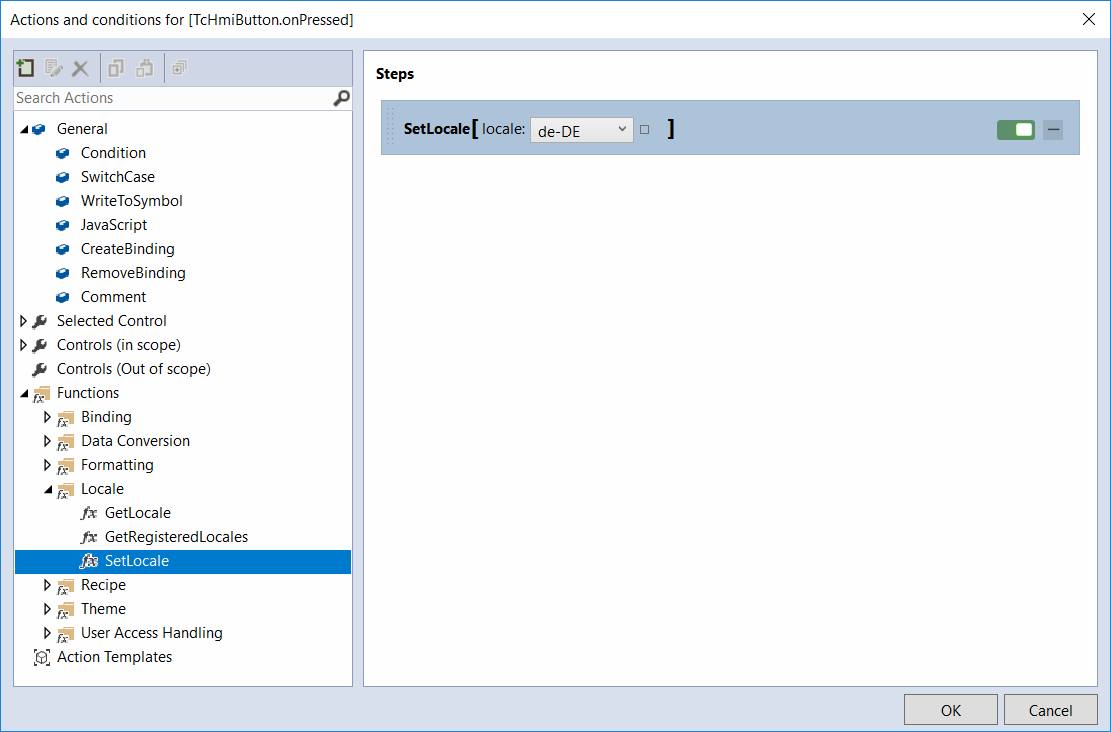
Task: Select the Condition action
Action: [x=113, y=153]
